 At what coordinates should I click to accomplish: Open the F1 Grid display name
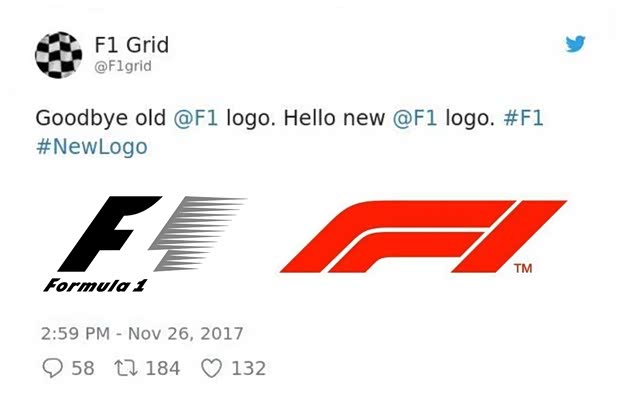[x=129, y=44]
